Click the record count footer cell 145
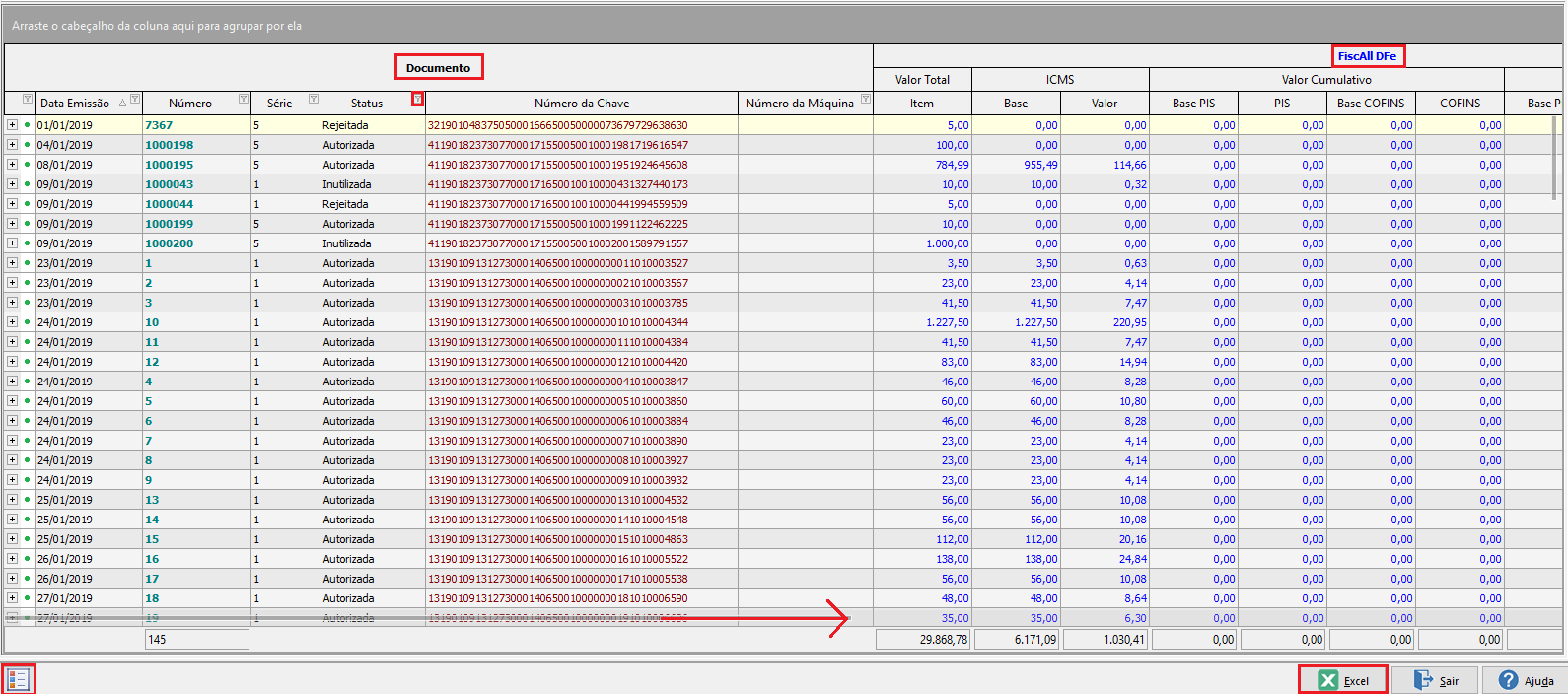The image size is (1568, 694). 196,640
